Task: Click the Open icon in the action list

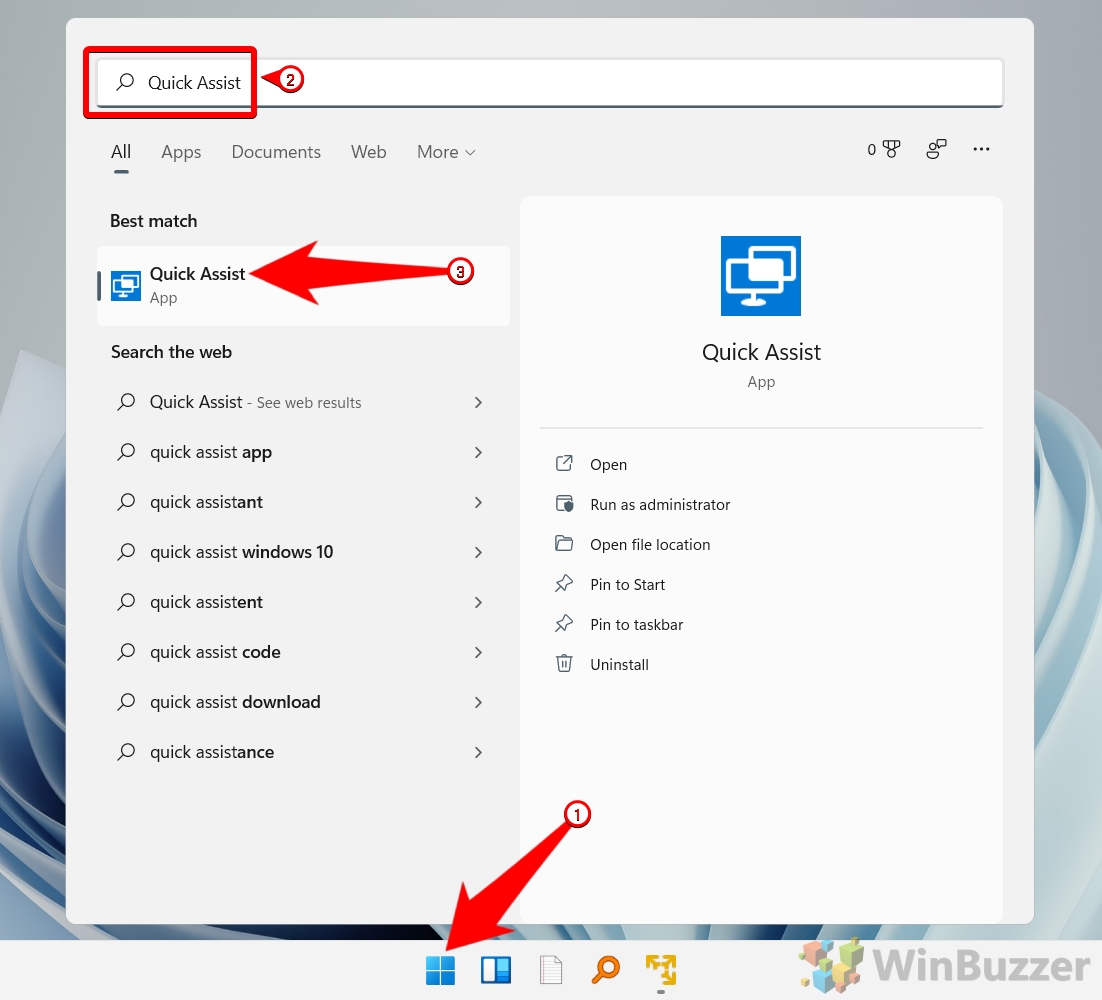Action: point(564,463)
